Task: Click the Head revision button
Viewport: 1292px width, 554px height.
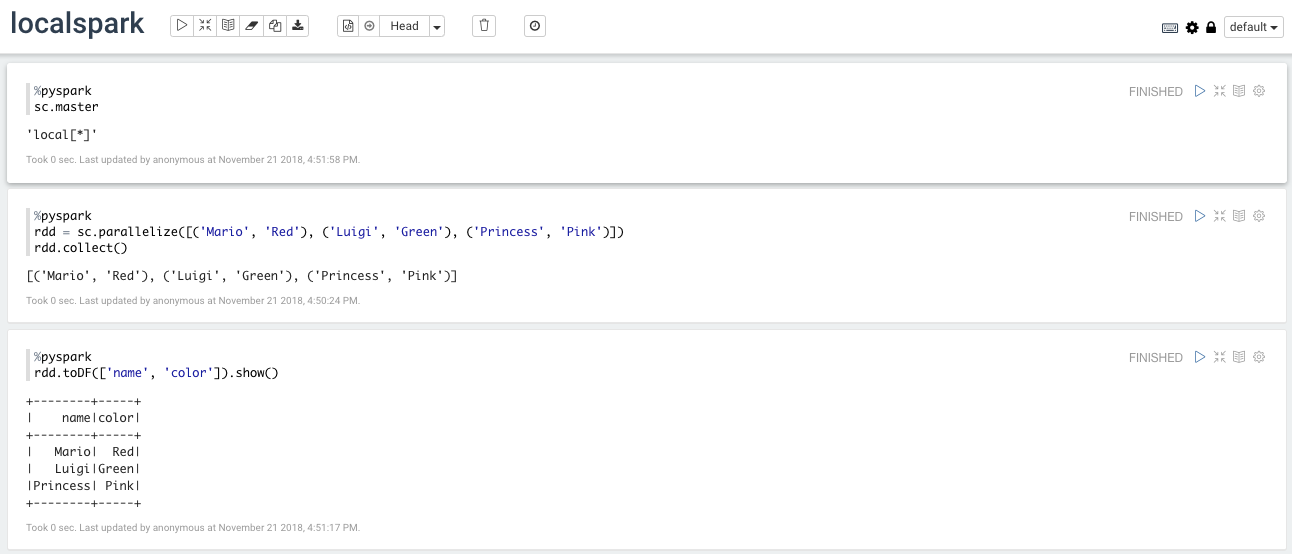Action: coord(404,26)
